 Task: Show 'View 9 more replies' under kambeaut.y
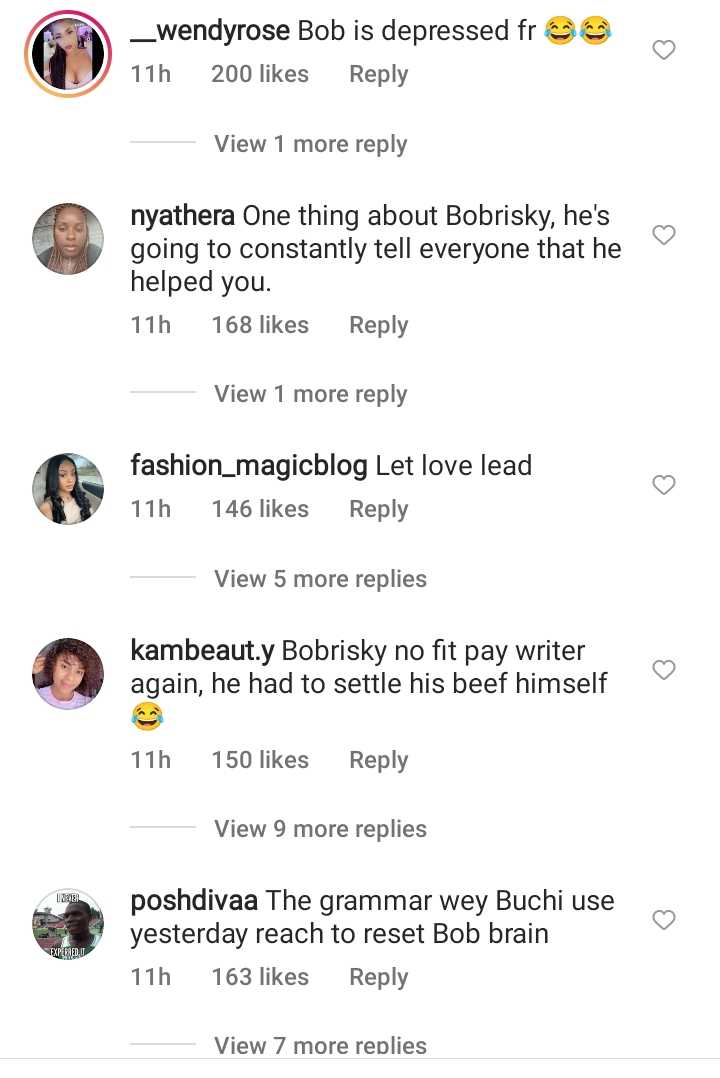tap(320, 829)
